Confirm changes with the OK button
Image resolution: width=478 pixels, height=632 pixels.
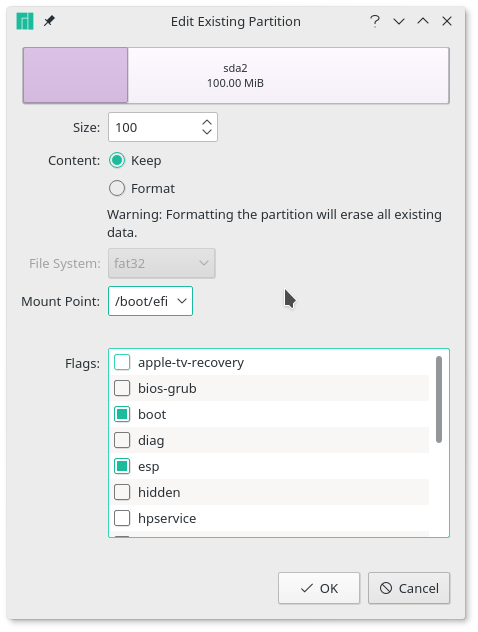tap(319, 588)
